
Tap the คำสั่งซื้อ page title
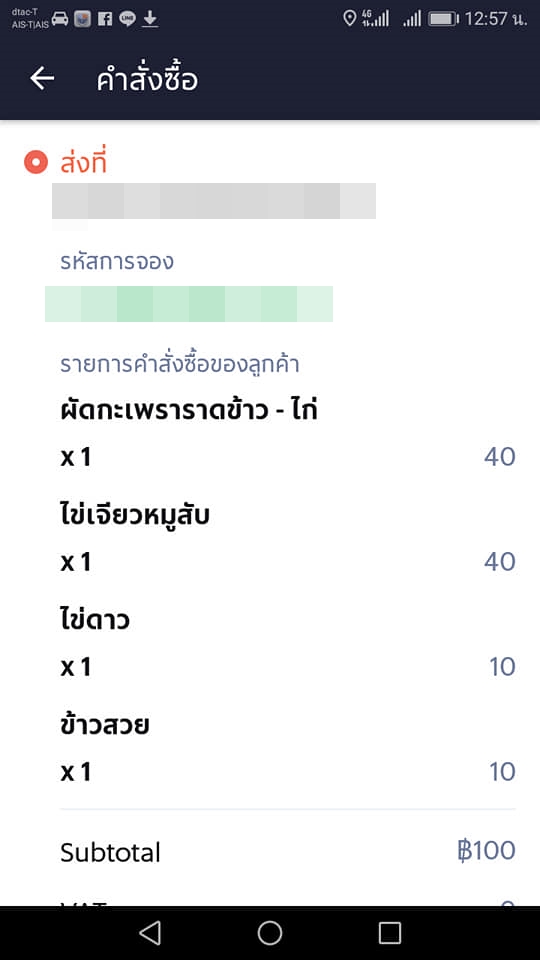click(147, 80)
